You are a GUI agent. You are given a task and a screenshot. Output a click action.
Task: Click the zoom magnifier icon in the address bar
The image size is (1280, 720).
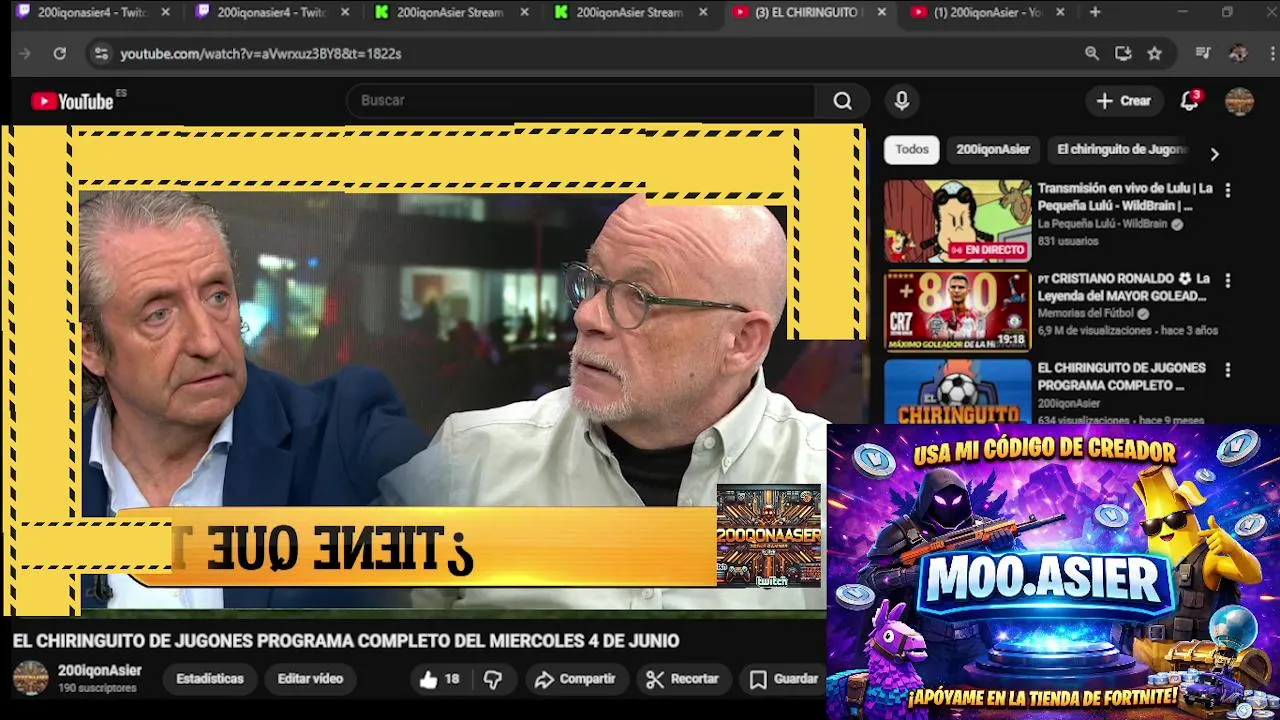coord(1092,53)
